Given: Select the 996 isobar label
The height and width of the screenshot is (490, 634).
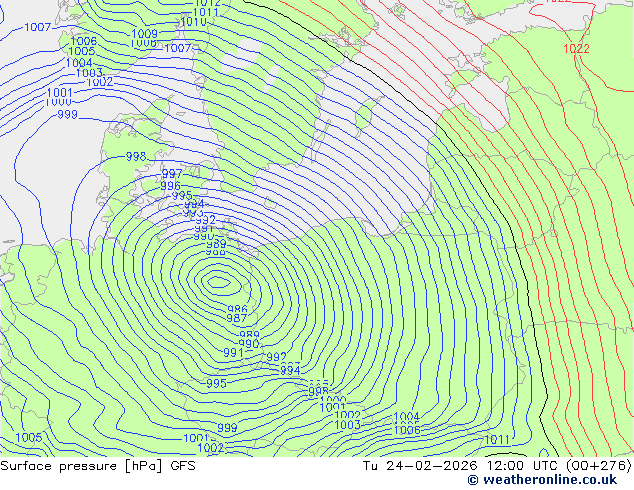Looking at the screenshot, I should (170, 186).
